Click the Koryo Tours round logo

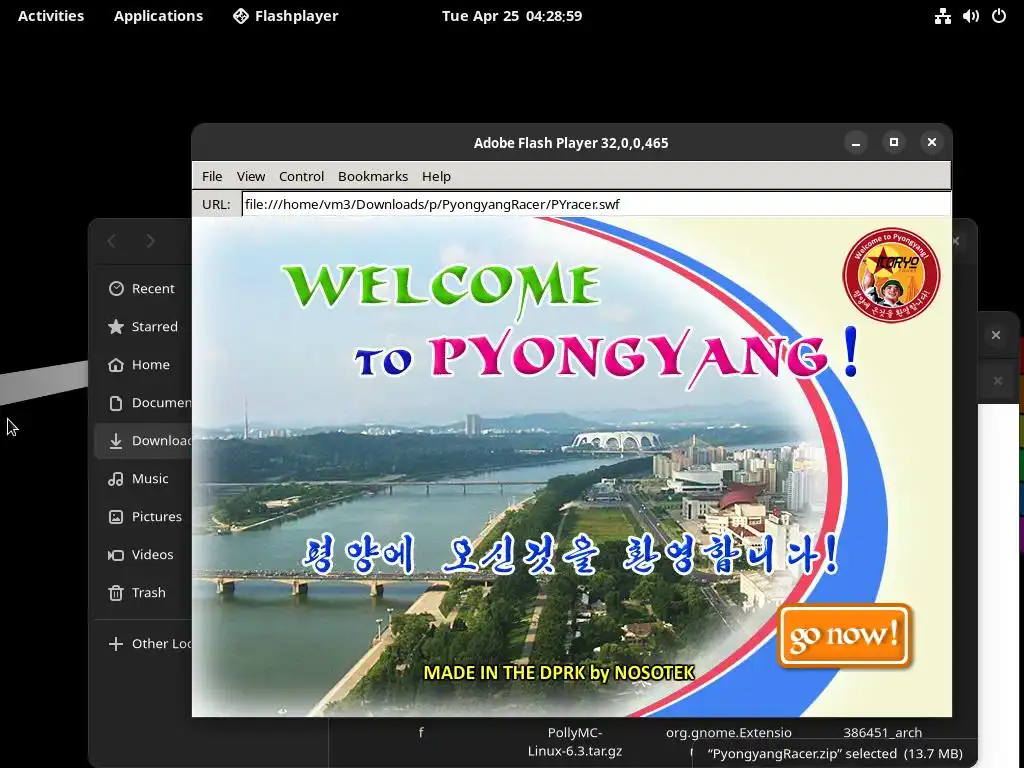[x=891, y=275]
